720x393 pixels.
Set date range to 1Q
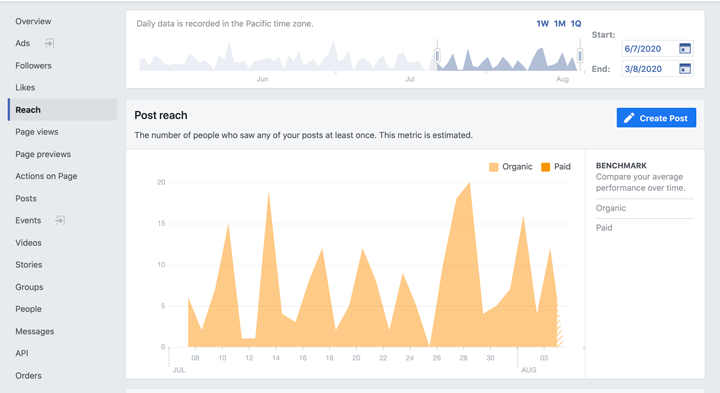pyautogui.click(x=576, y=23)
